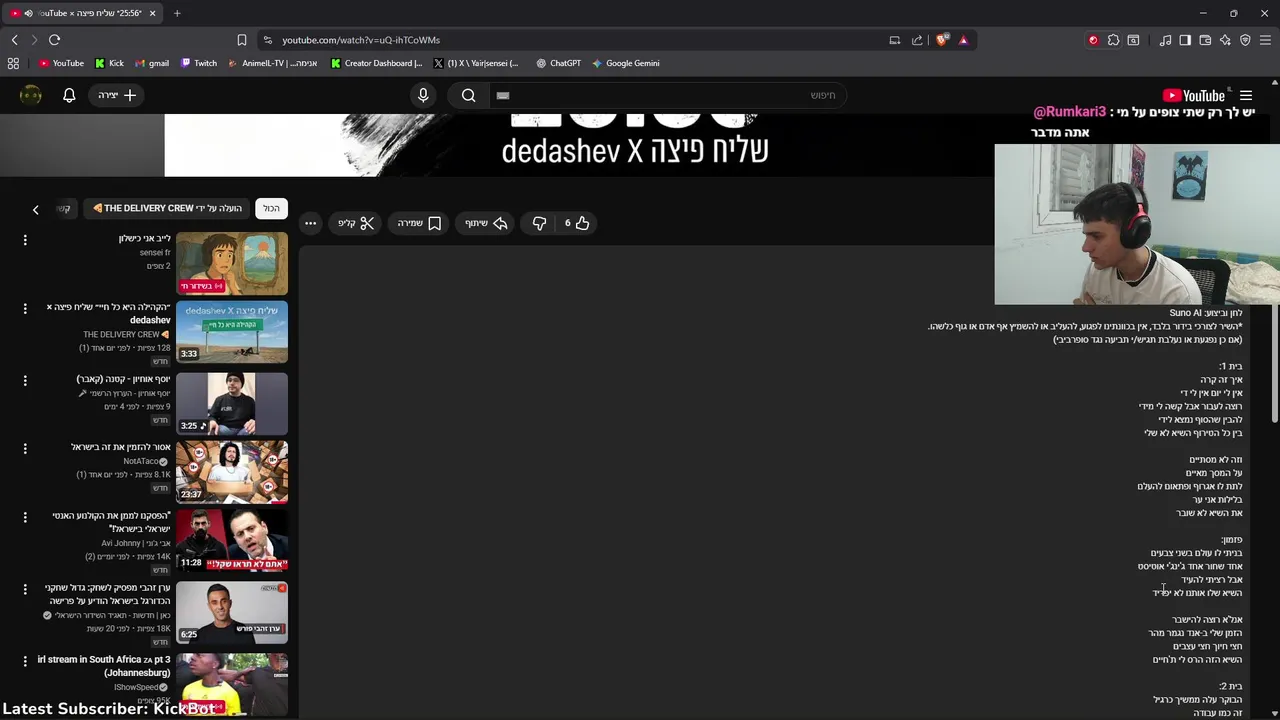Image resolution: width=1280 pixels, height=720 pixels.
Task: Click the Brave Shields lion icon
Action: (x=941, y=40)
